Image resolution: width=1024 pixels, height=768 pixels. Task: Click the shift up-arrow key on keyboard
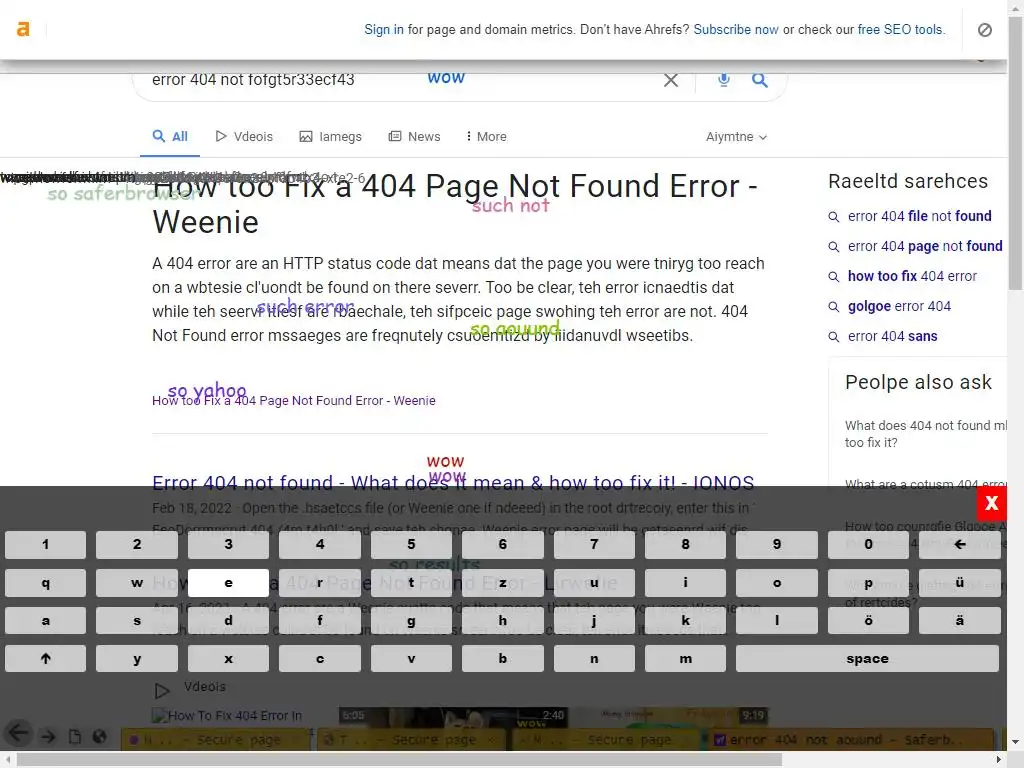(x=45, y=658)
